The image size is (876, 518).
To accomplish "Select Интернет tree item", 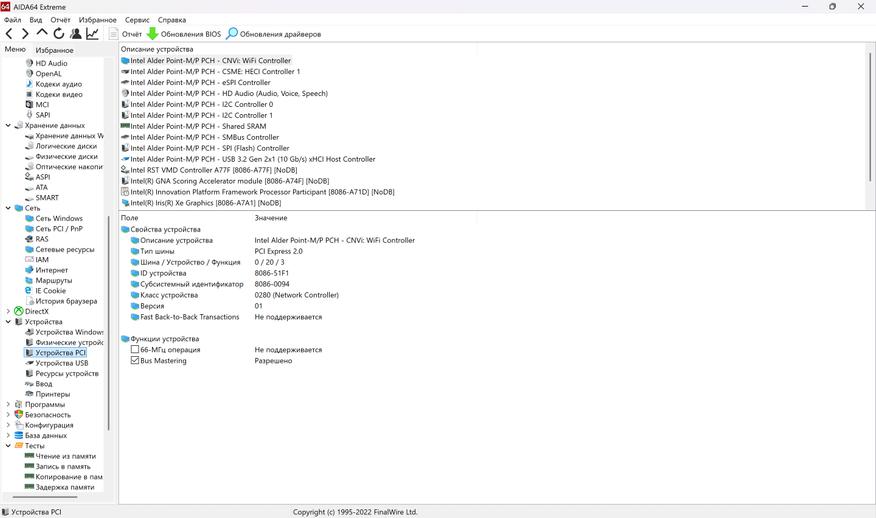I will pyautogui.click(x=51, y=270).
